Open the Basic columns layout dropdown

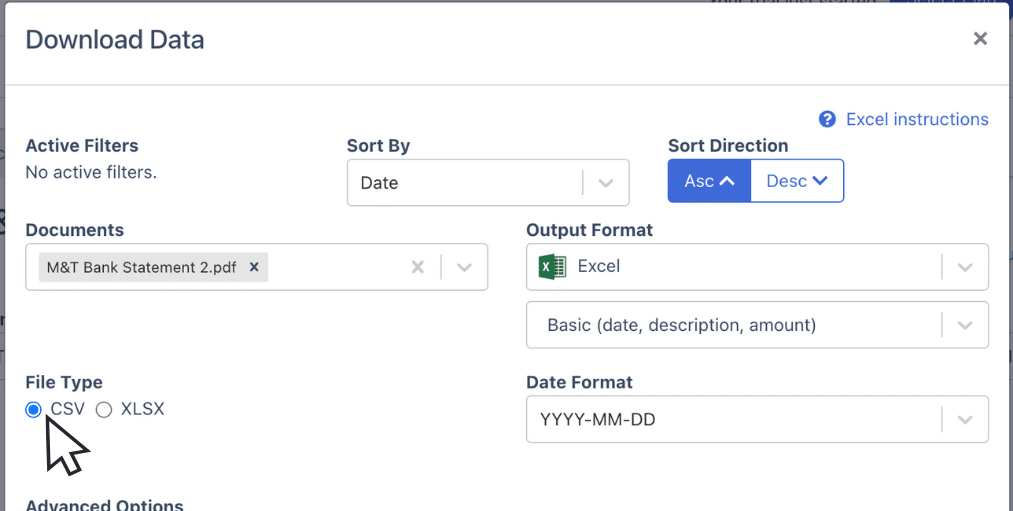pyautogui.click(x=757, y=325)
